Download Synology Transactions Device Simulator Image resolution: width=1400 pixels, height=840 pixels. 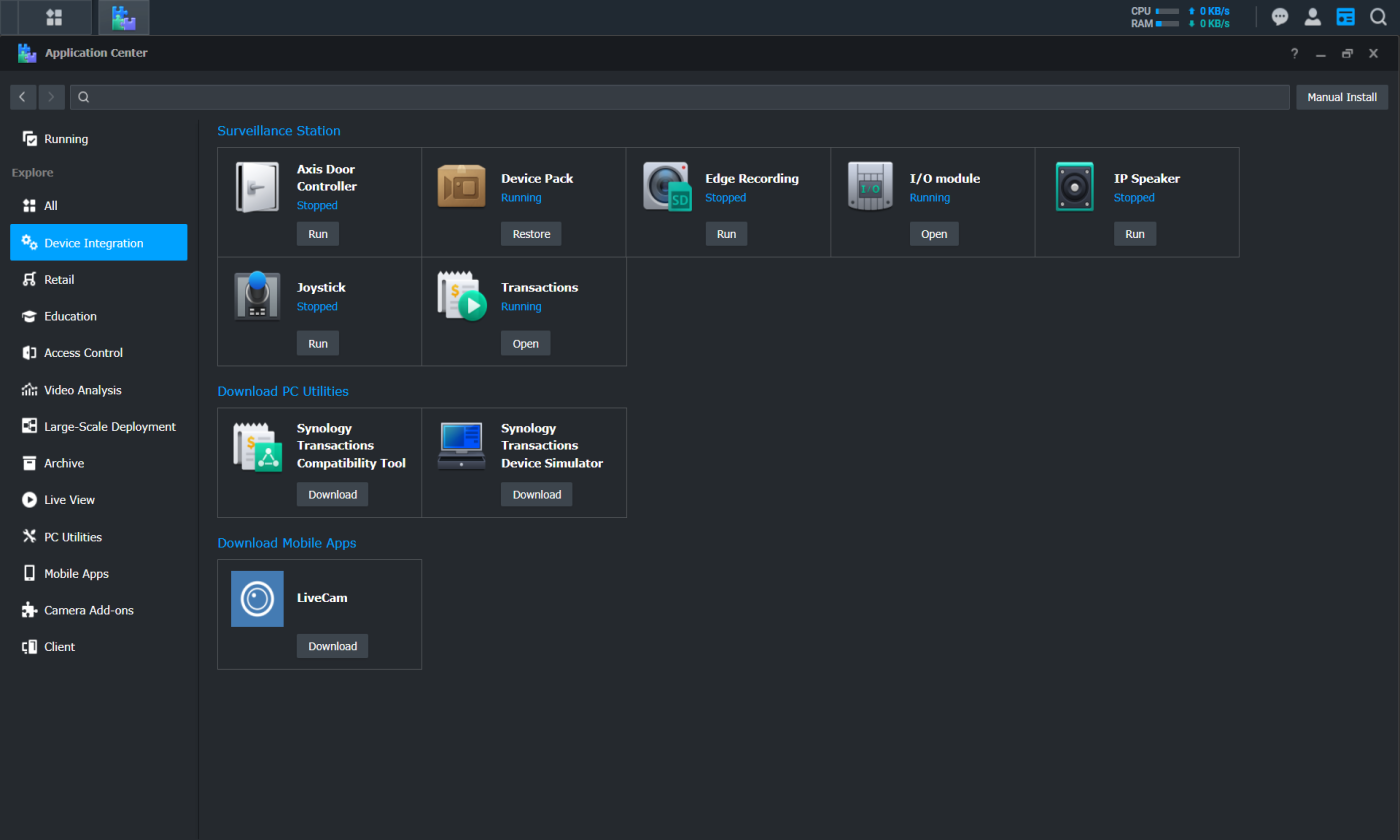click(537, 494)
